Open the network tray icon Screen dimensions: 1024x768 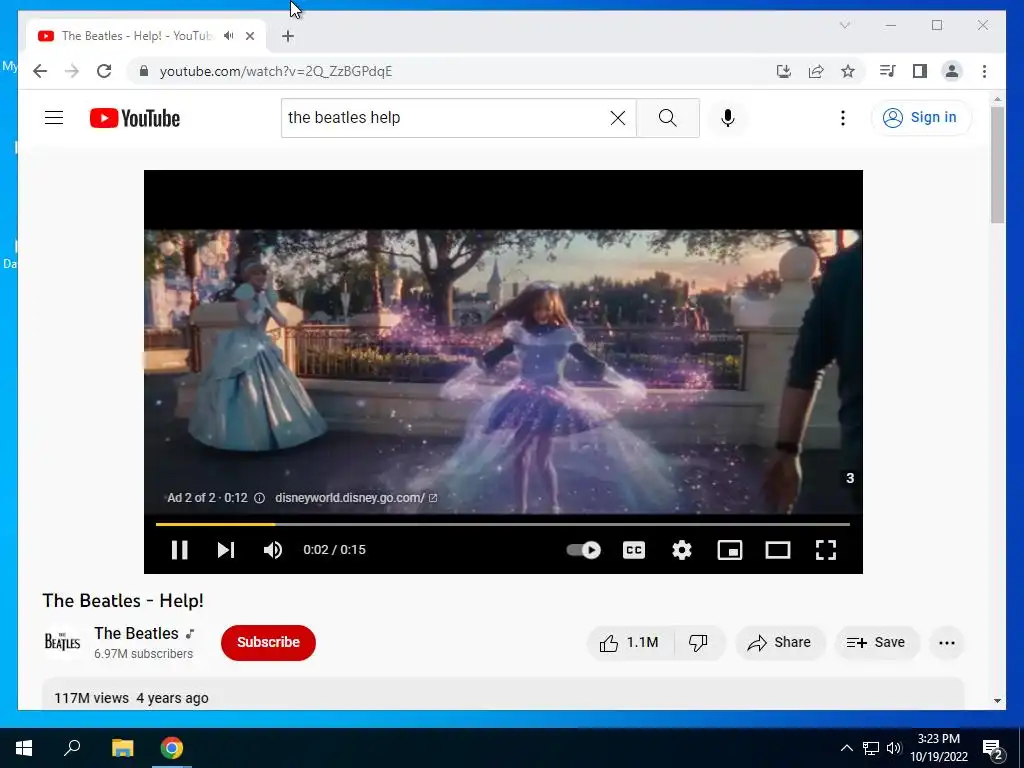[871, 748]
